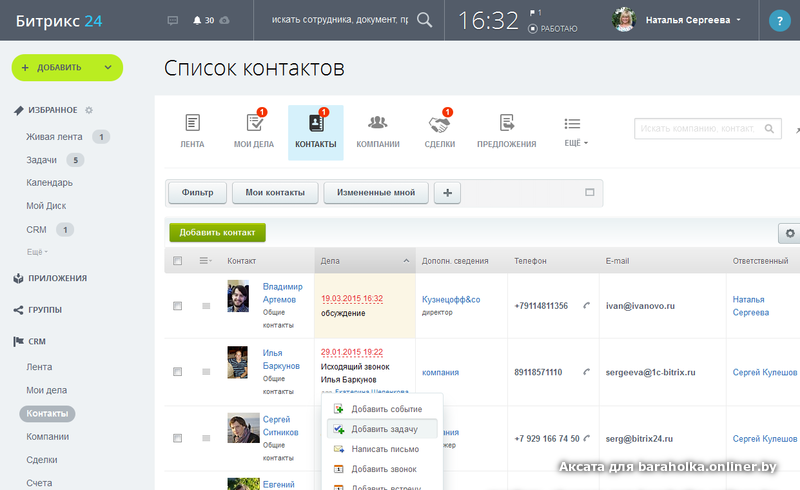Open Кузнецофф&со company link
The width and height of the screenshot is (800, 490).
click(x=451, y=300)
